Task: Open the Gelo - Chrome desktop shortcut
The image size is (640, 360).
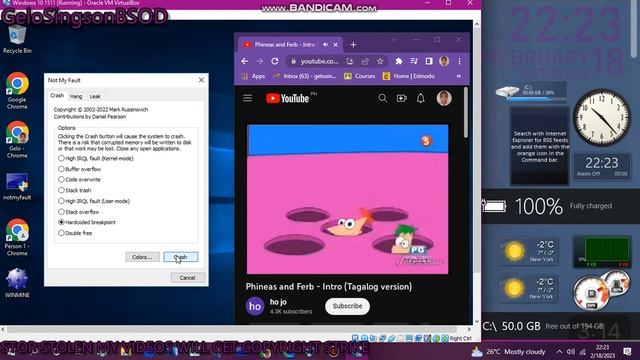Action: tap(17, 140)
